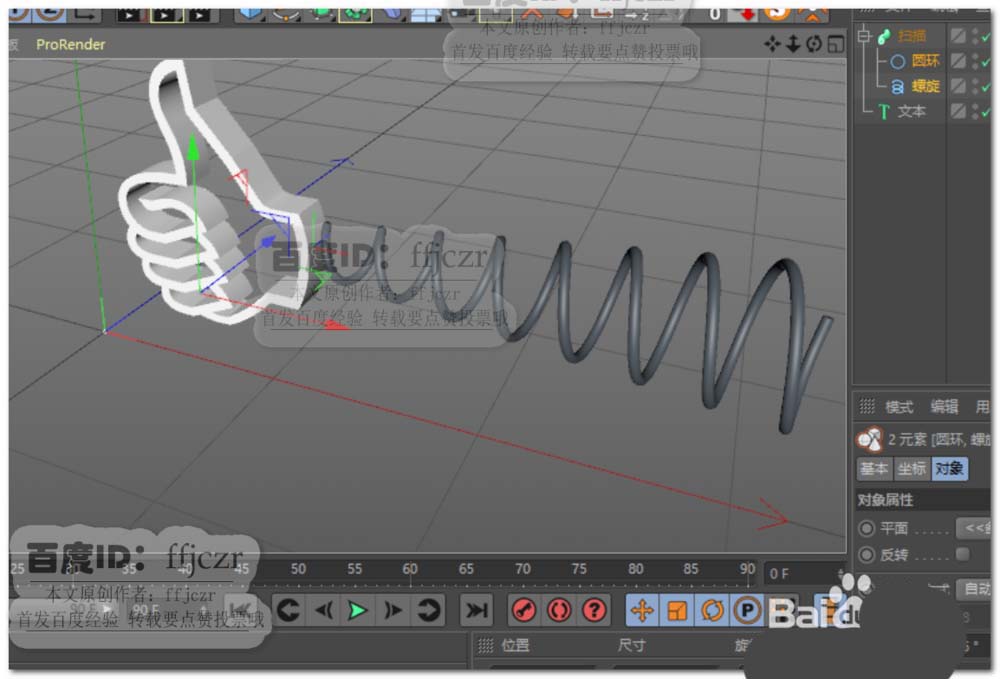Screen dimensions: 1000x679
Task: Click the viewport rotate camera icon
Action: point(814,44)
